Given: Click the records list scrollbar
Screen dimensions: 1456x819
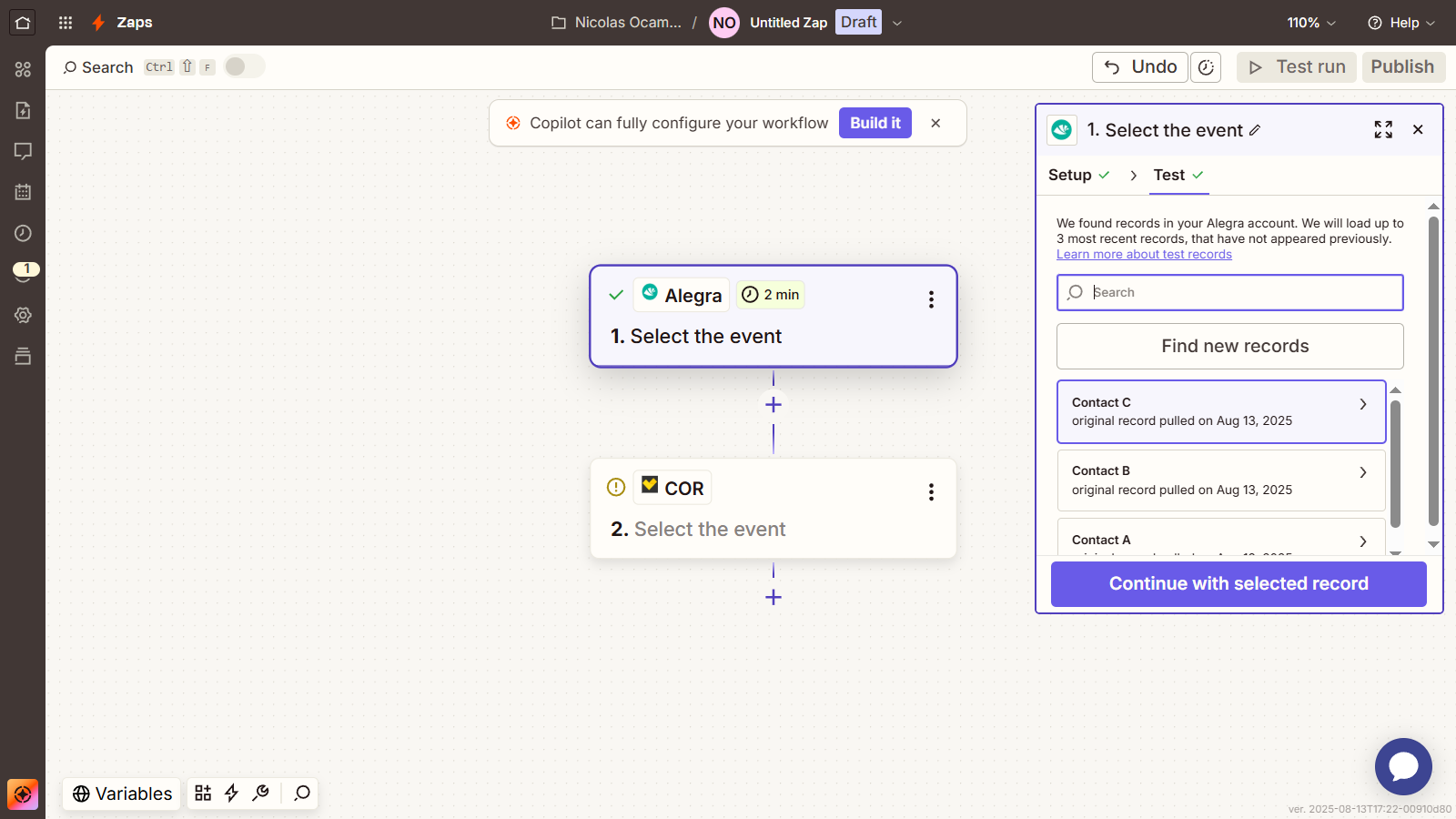Looking at the screenshot, I should click(1395, 464).
